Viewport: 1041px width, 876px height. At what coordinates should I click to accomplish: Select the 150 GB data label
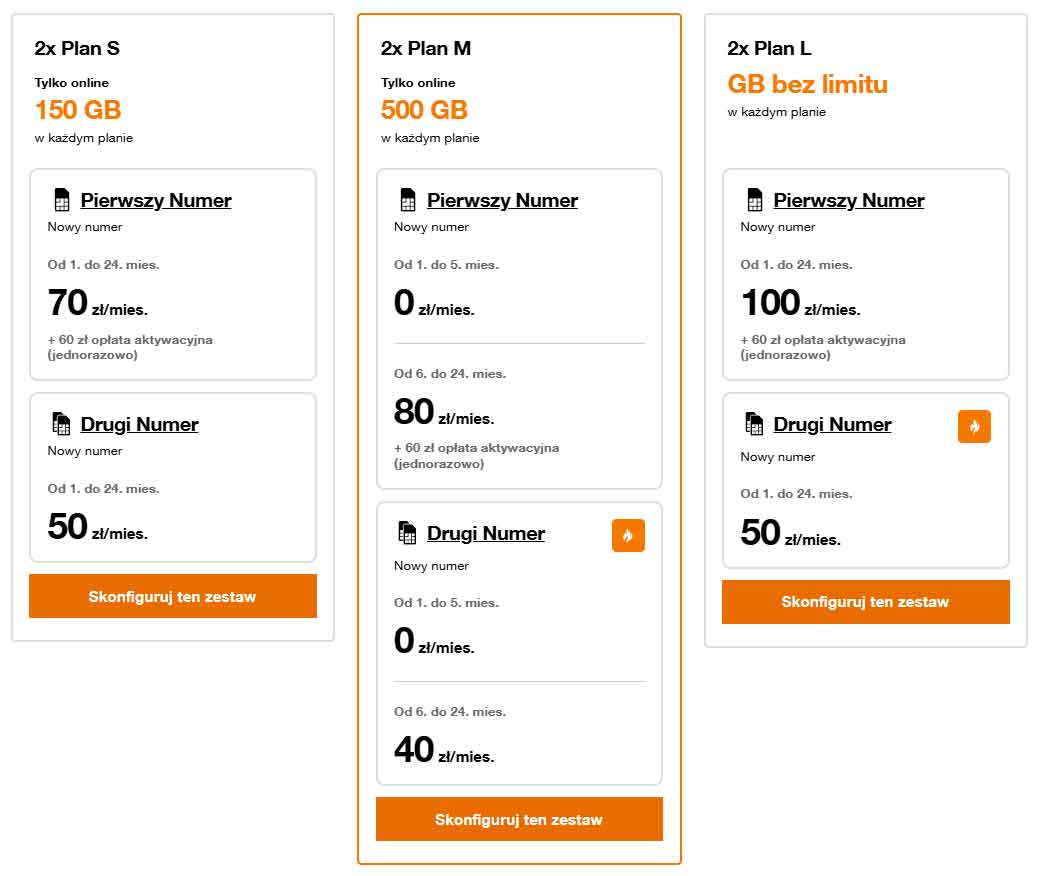(x=78, y=110)
